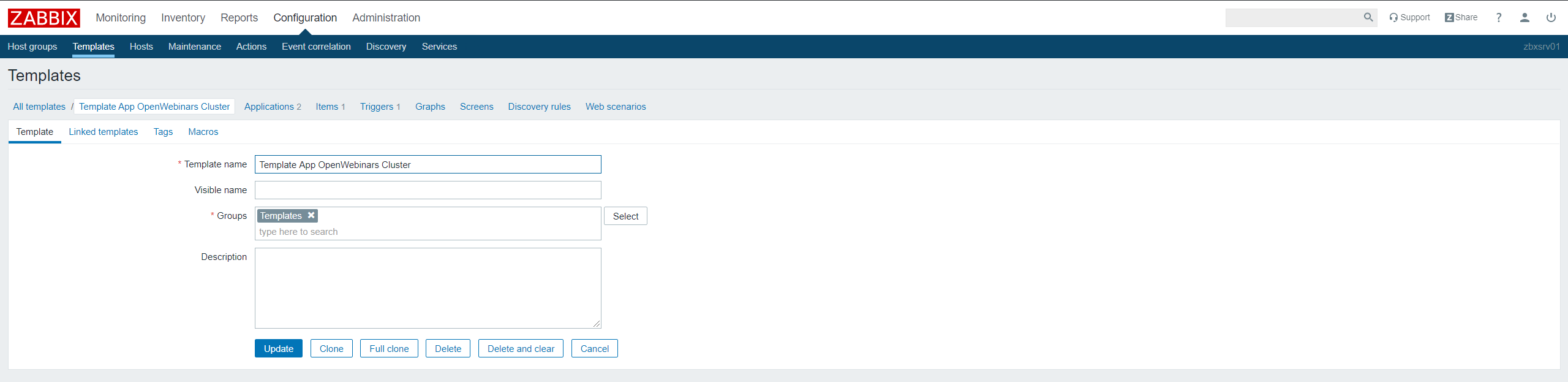
Task: Click the global search box
Action: point(1294,17)
